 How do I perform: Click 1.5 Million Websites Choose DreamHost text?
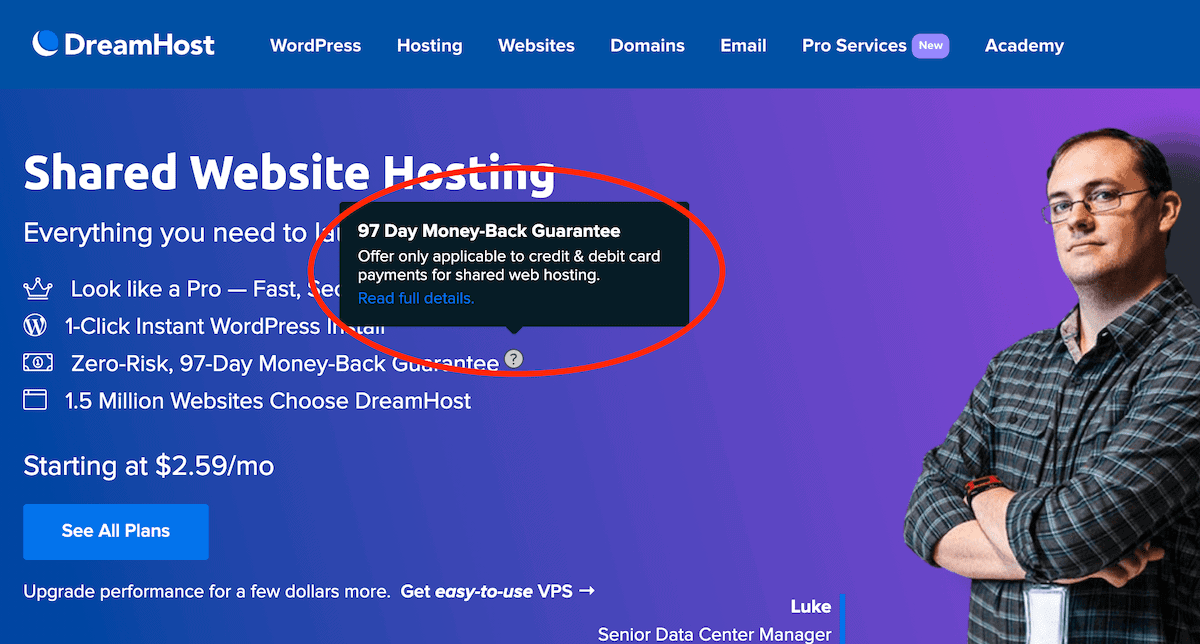[x=268, y=401]
